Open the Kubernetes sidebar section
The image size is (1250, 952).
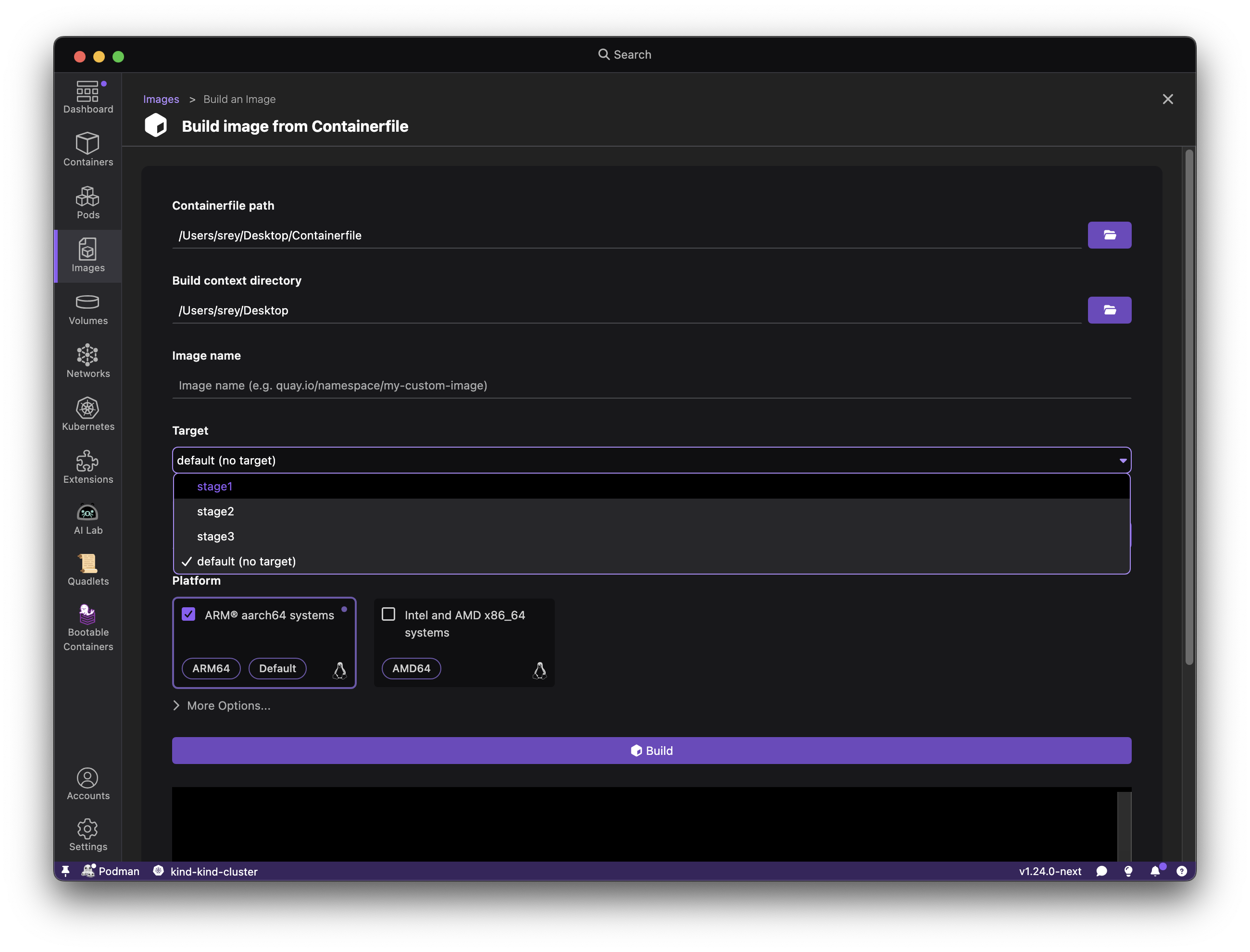tap(88, 413)
